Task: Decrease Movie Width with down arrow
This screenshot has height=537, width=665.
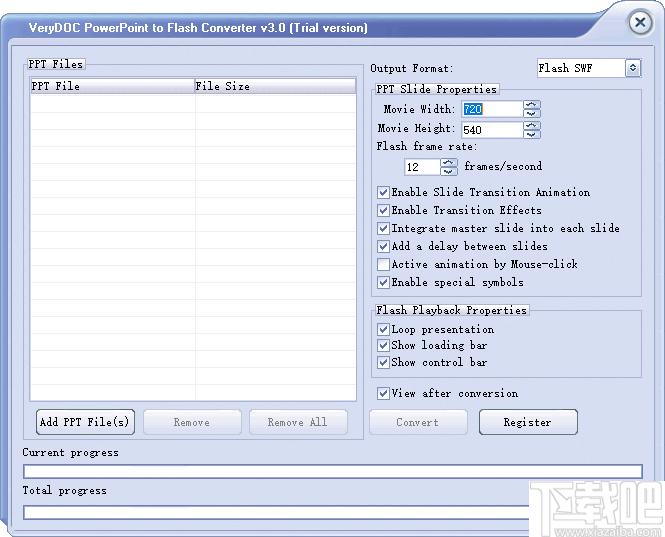Action: pos(531,113)
